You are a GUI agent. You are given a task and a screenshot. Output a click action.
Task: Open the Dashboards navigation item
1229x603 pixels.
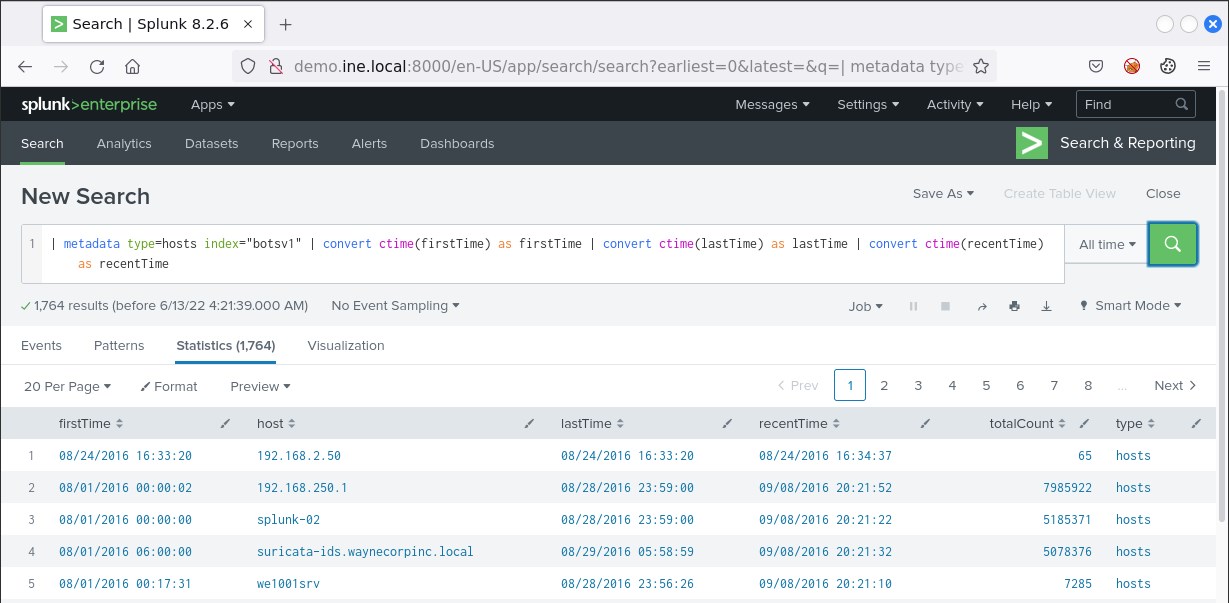457,143
